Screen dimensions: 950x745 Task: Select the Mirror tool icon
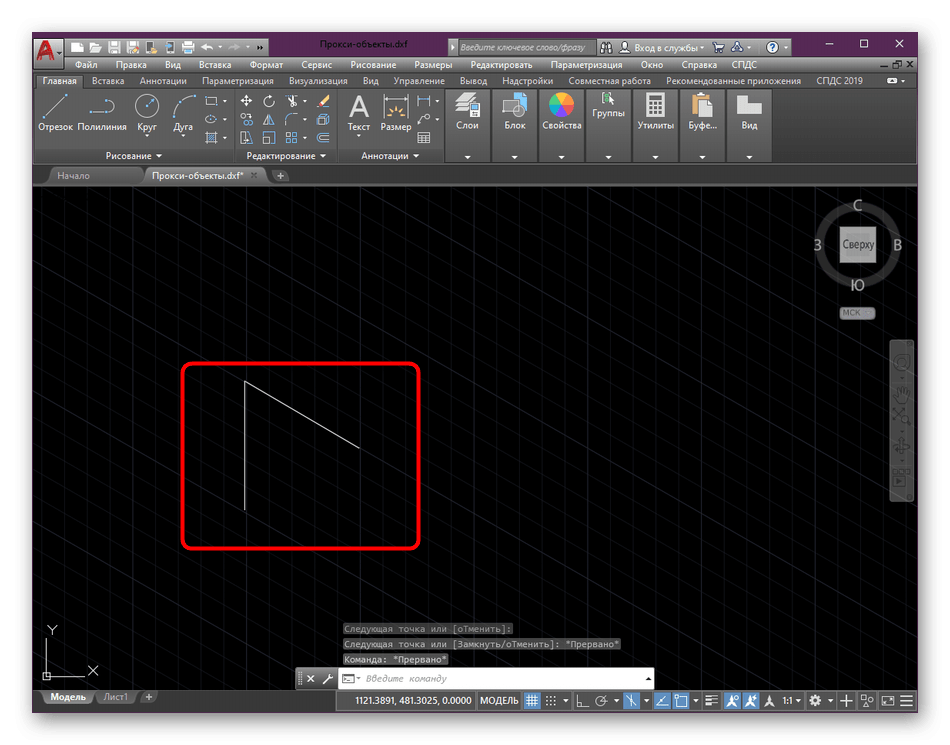(268, 119)
